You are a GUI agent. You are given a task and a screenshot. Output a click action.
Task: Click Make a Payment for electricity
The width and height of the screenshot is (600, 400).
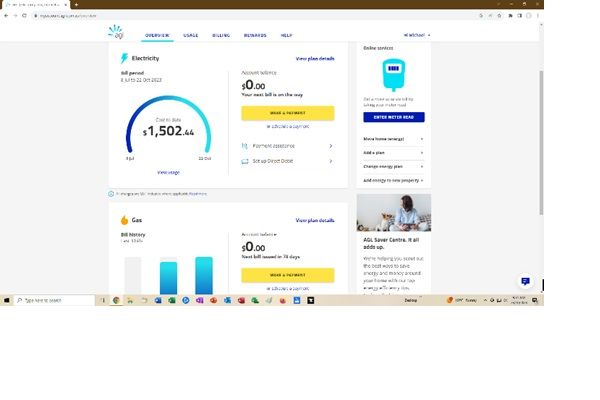[x=287, y=113]
